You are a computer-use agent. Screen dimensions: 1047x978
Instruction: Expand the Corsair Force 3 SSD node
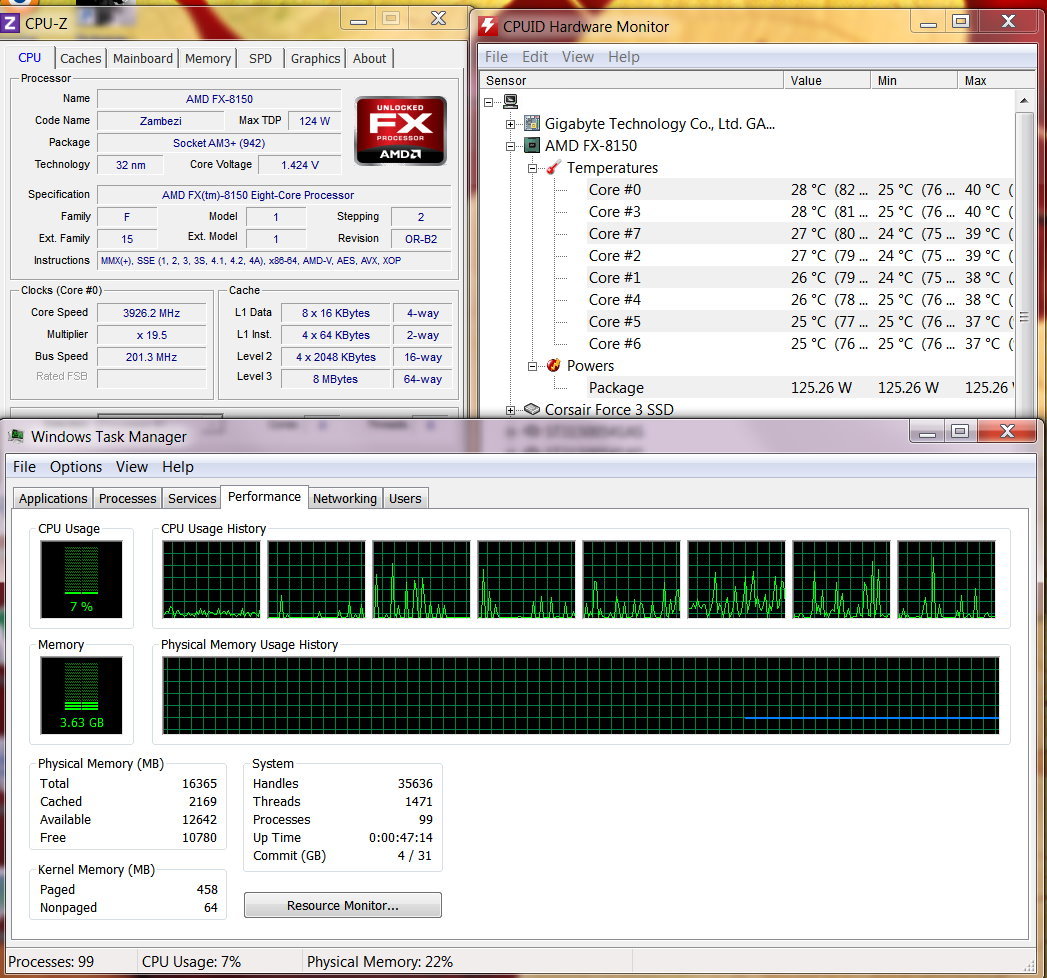[510, 410]
